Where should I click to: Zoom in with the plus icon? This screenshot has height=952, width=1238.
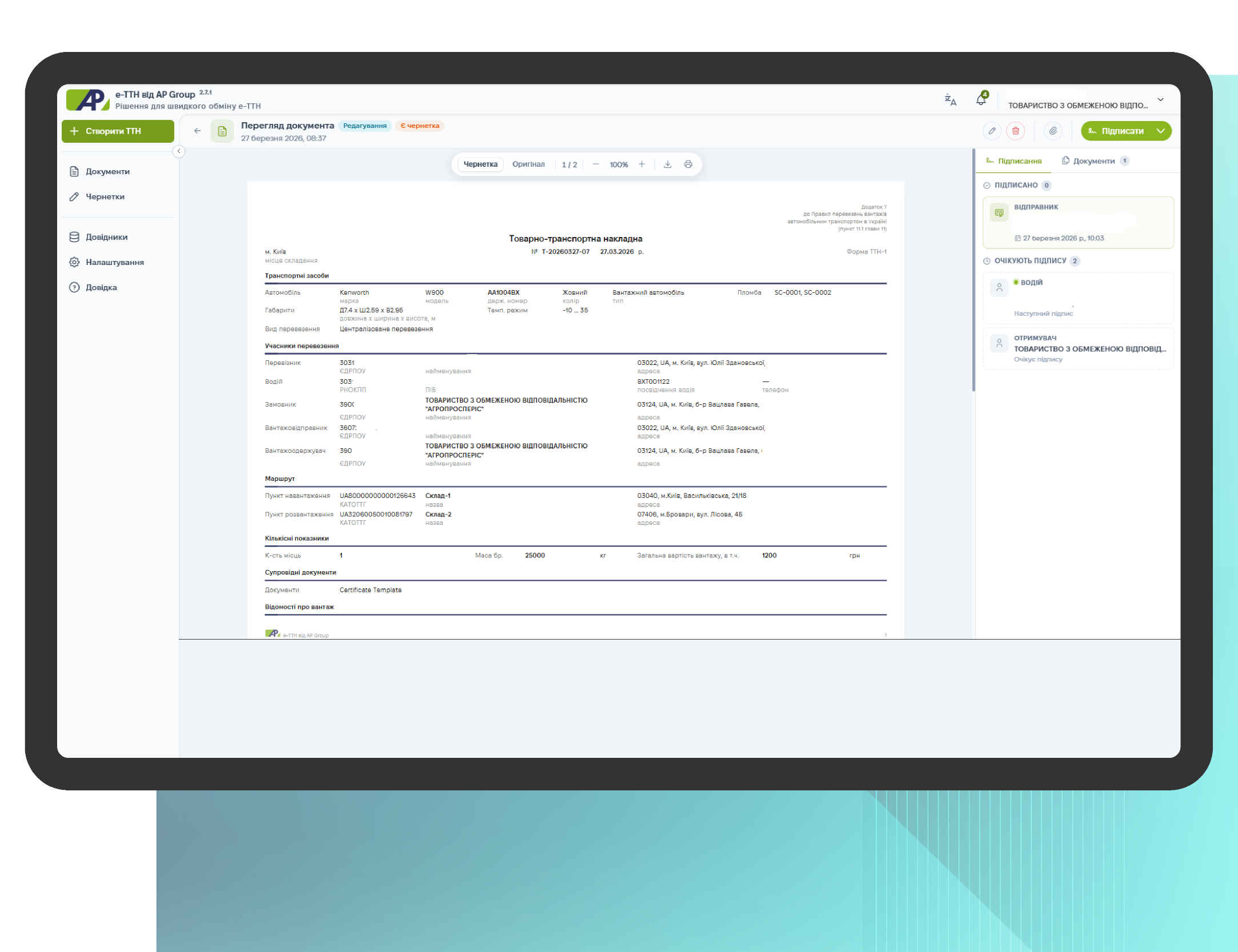point(642,164)
